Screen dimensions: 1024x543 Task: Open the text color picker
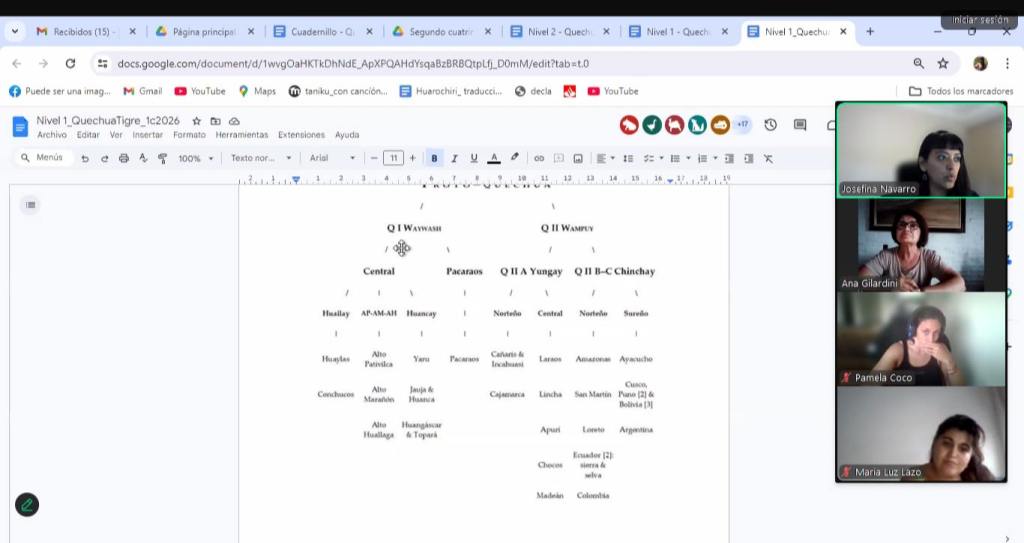pyautogui.click(x=495, y=158)
